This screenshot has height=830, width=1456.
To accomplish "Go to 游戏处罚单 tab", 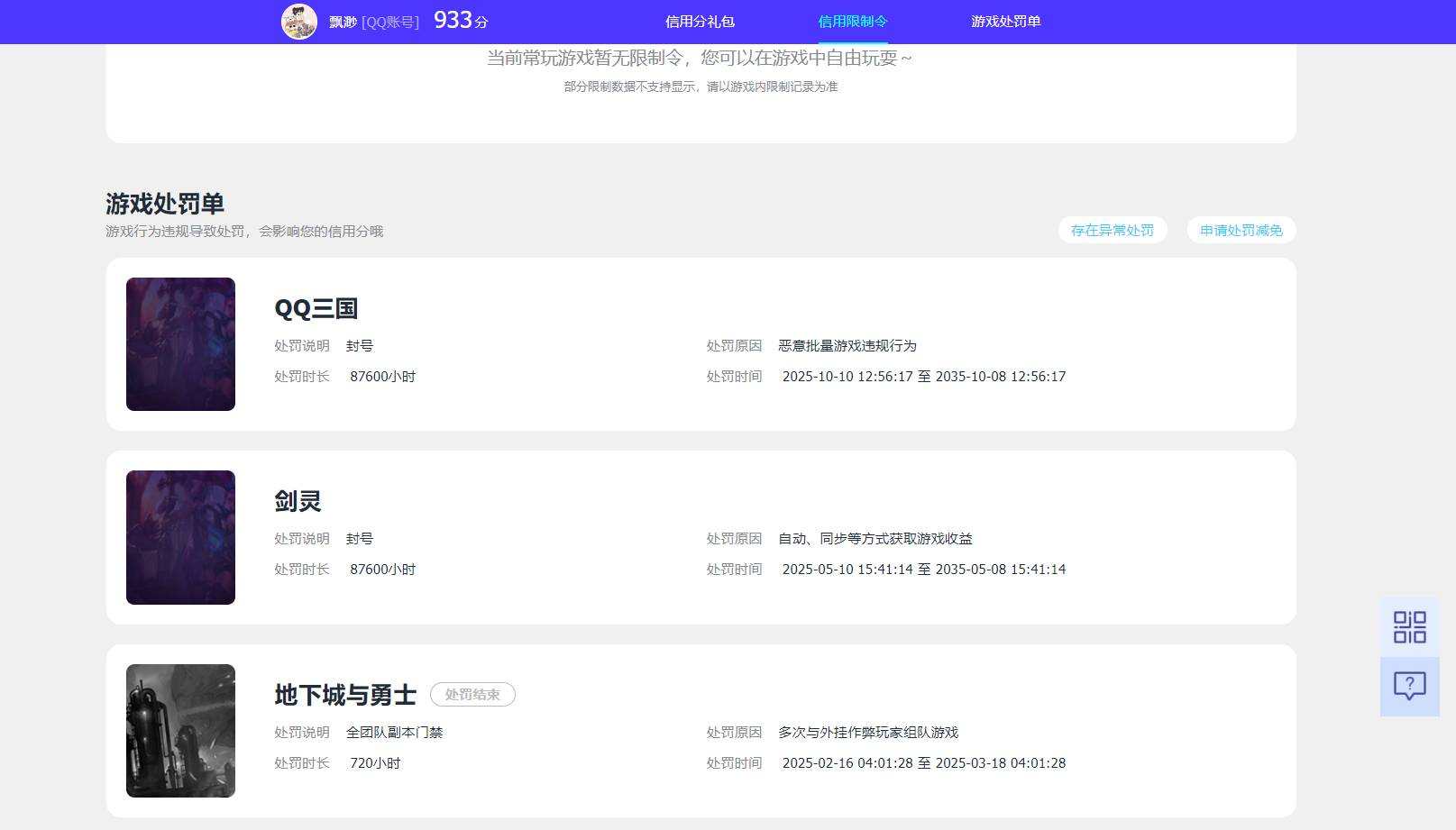I will [1006, 22].
